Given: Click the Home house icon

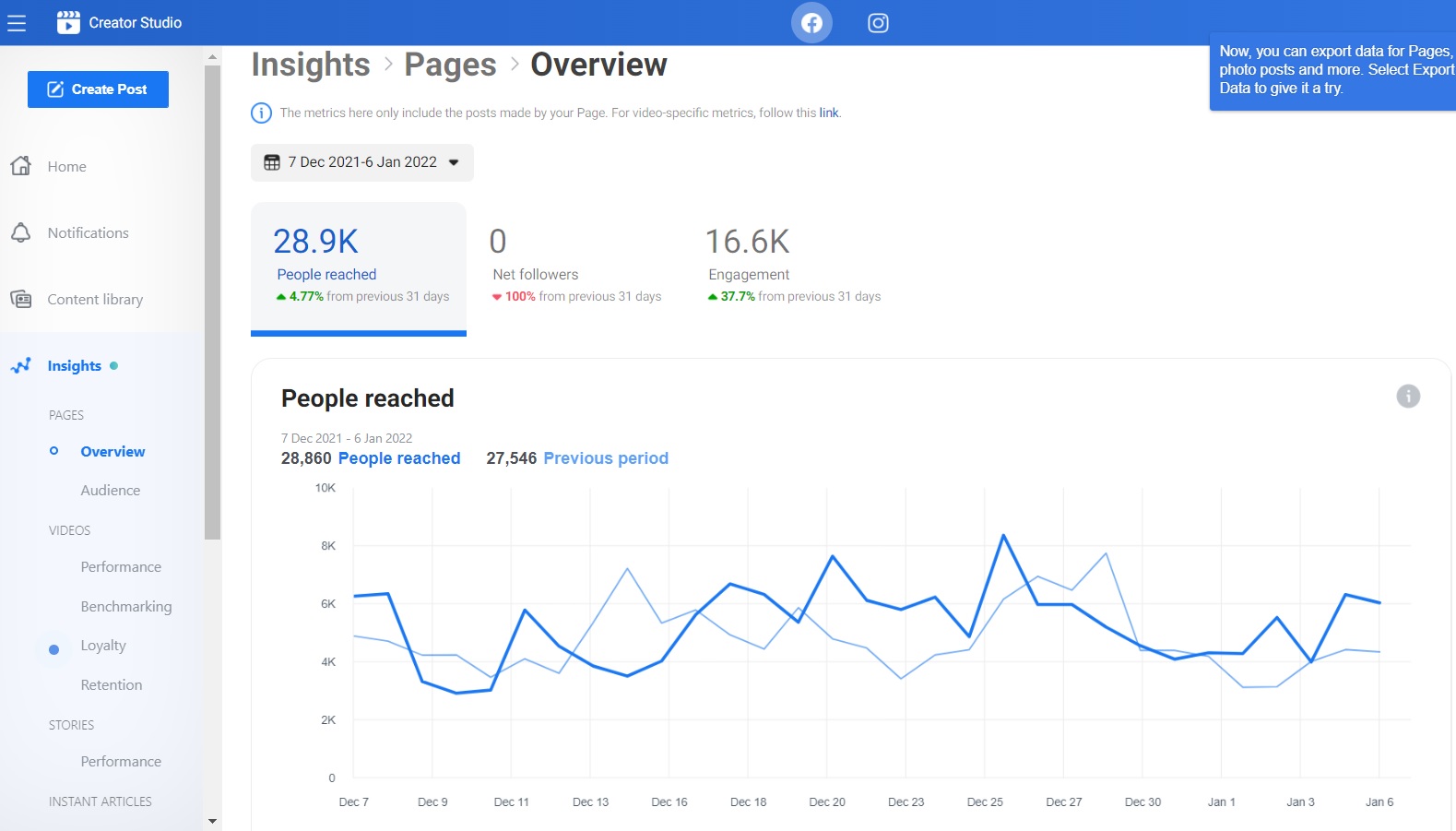Looking at the screenshot, I should point(21,166).
